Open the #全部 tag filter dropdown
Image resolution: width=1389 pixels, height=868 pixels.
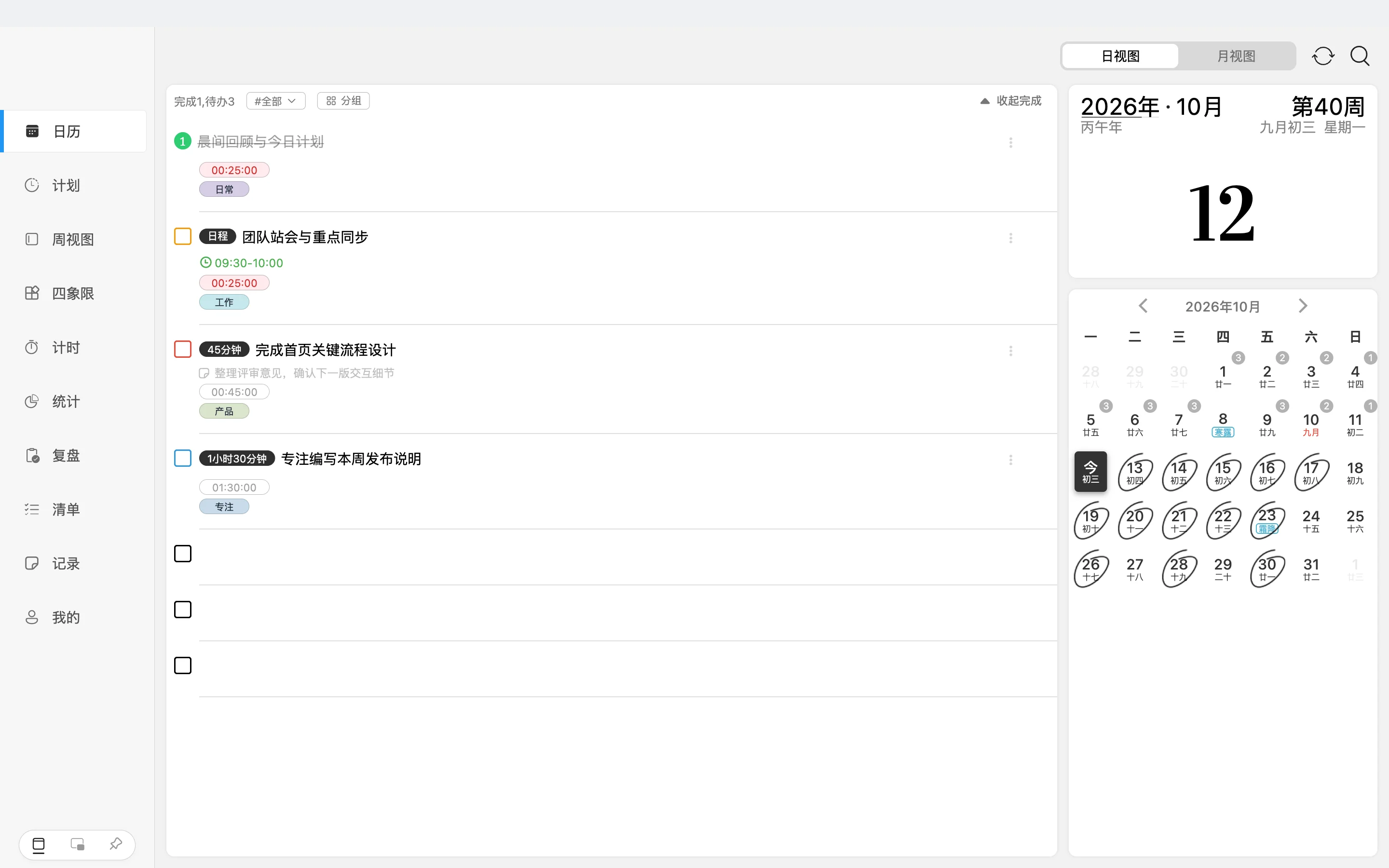point(275,101)
